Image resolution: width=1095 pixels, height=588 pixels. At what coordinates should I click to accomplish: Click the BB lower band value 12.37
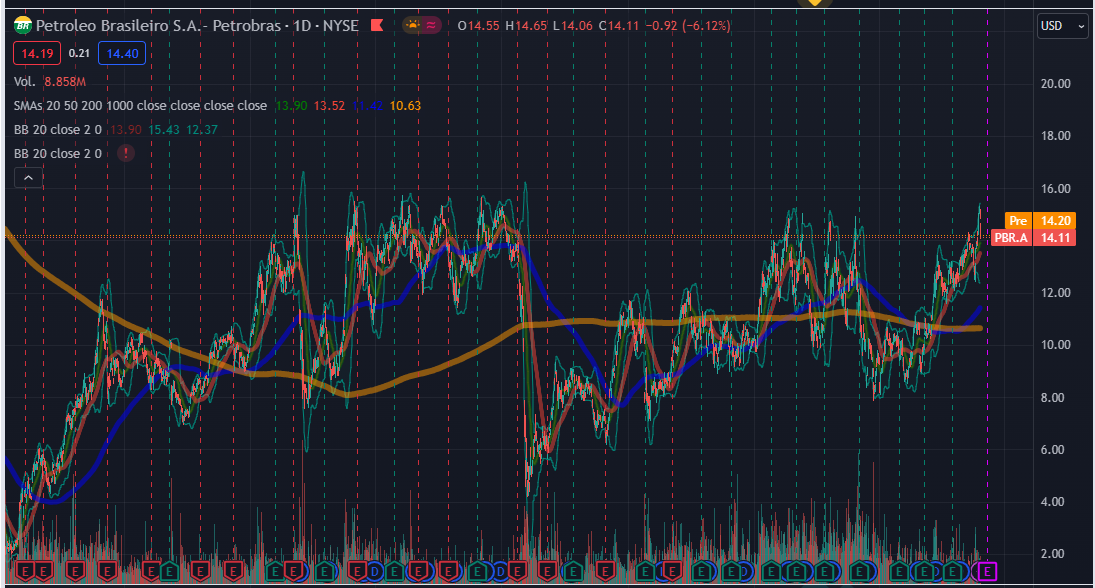tap(202, 130)
